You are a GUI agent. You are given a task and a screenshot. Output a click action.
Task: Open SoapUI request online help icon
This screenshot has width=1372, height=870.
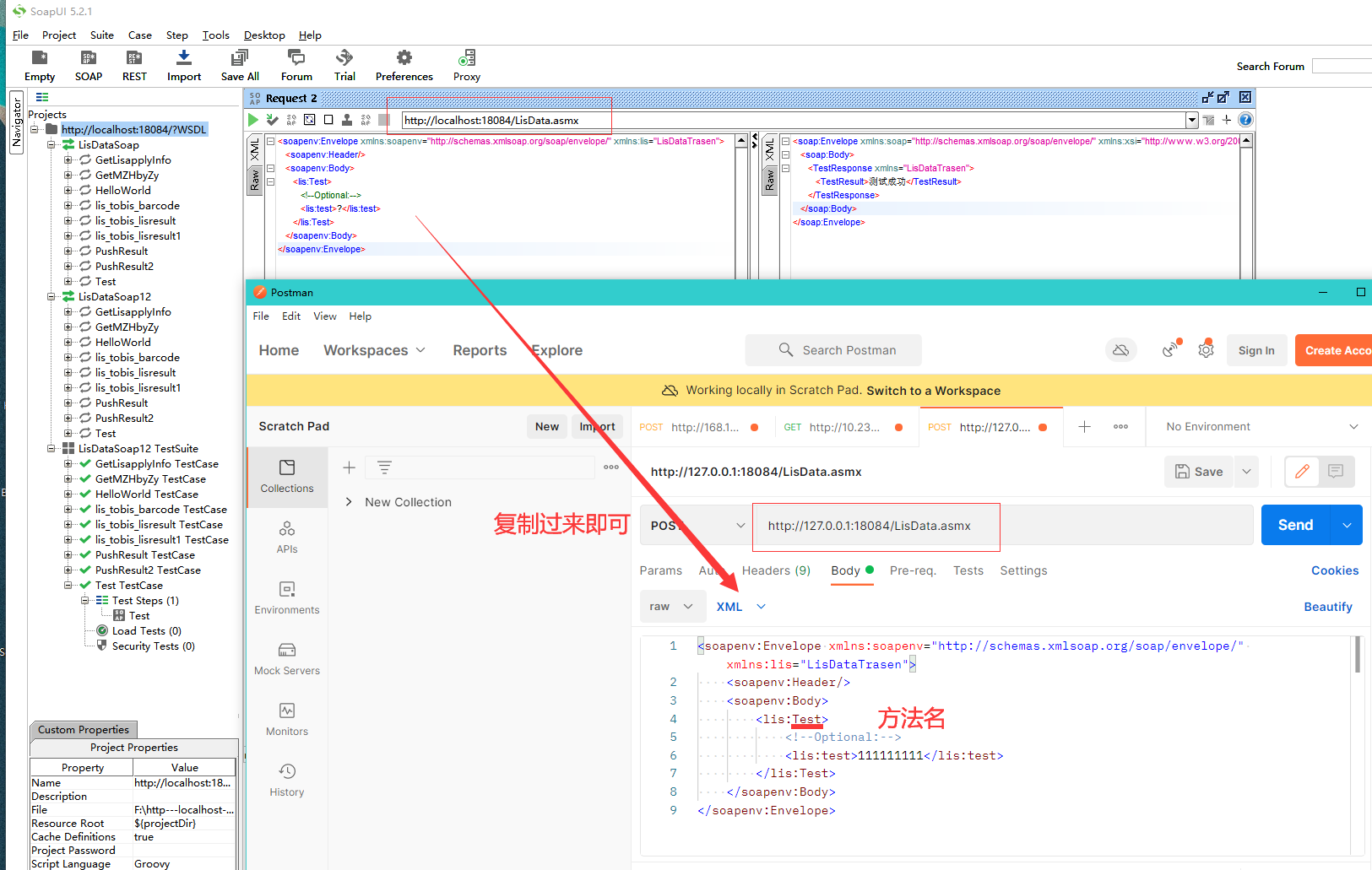point(1245,120)
